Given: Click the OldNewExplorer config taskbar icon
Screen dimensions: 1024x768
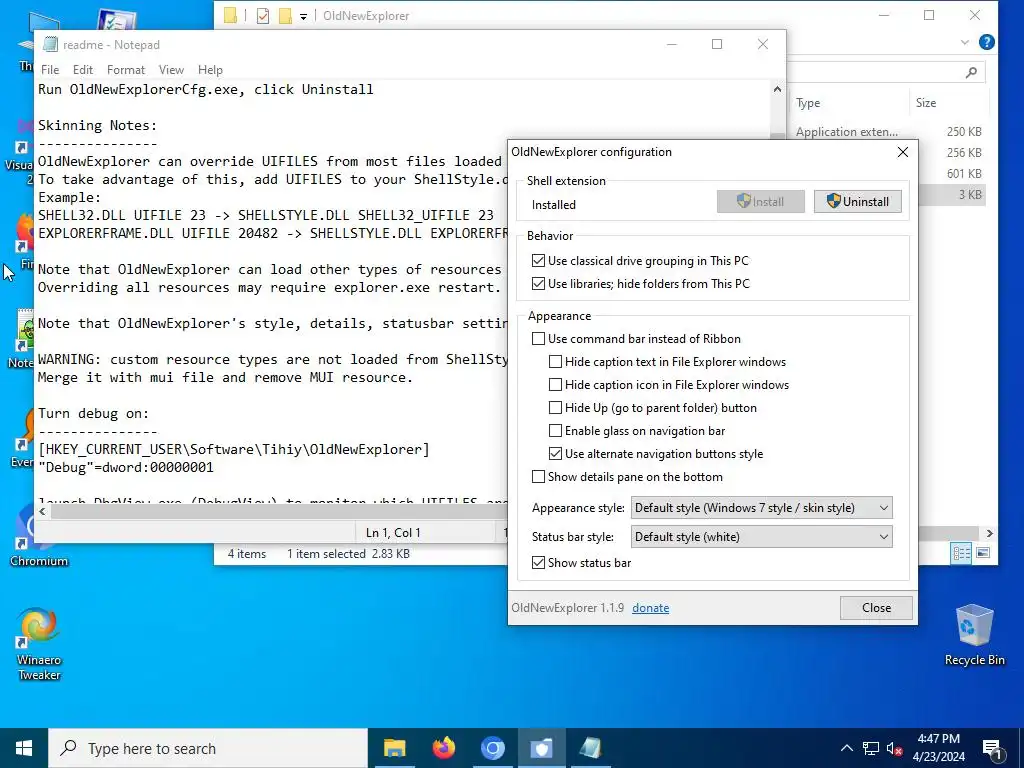Looking at the screenshot, I should point(541,748).
